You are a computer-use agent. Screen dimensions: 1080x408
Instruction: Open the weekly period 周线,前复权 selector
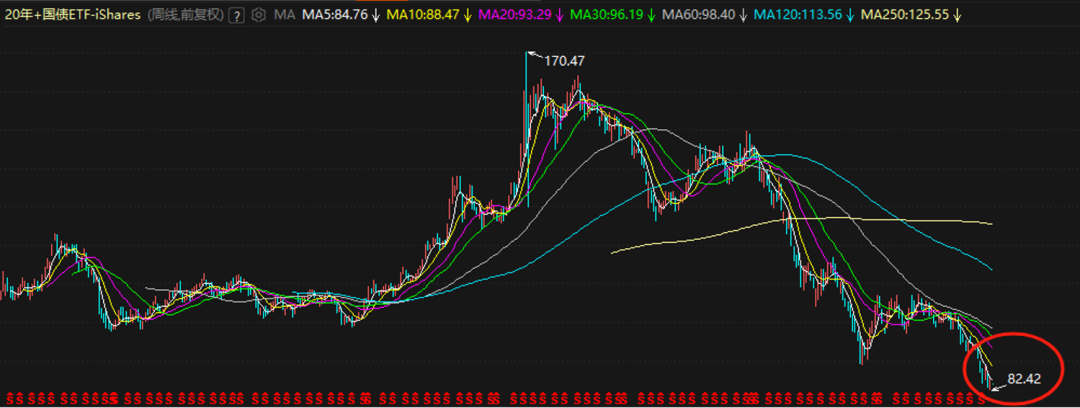point(184,15)
